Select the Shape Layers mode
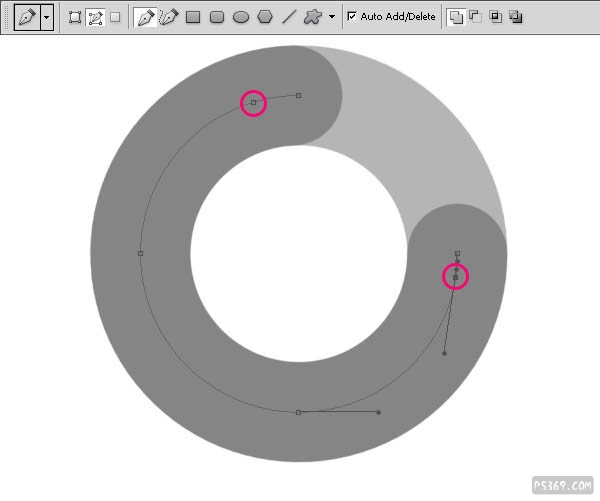This screenshot has height=501, width=600. click(75, 17)
